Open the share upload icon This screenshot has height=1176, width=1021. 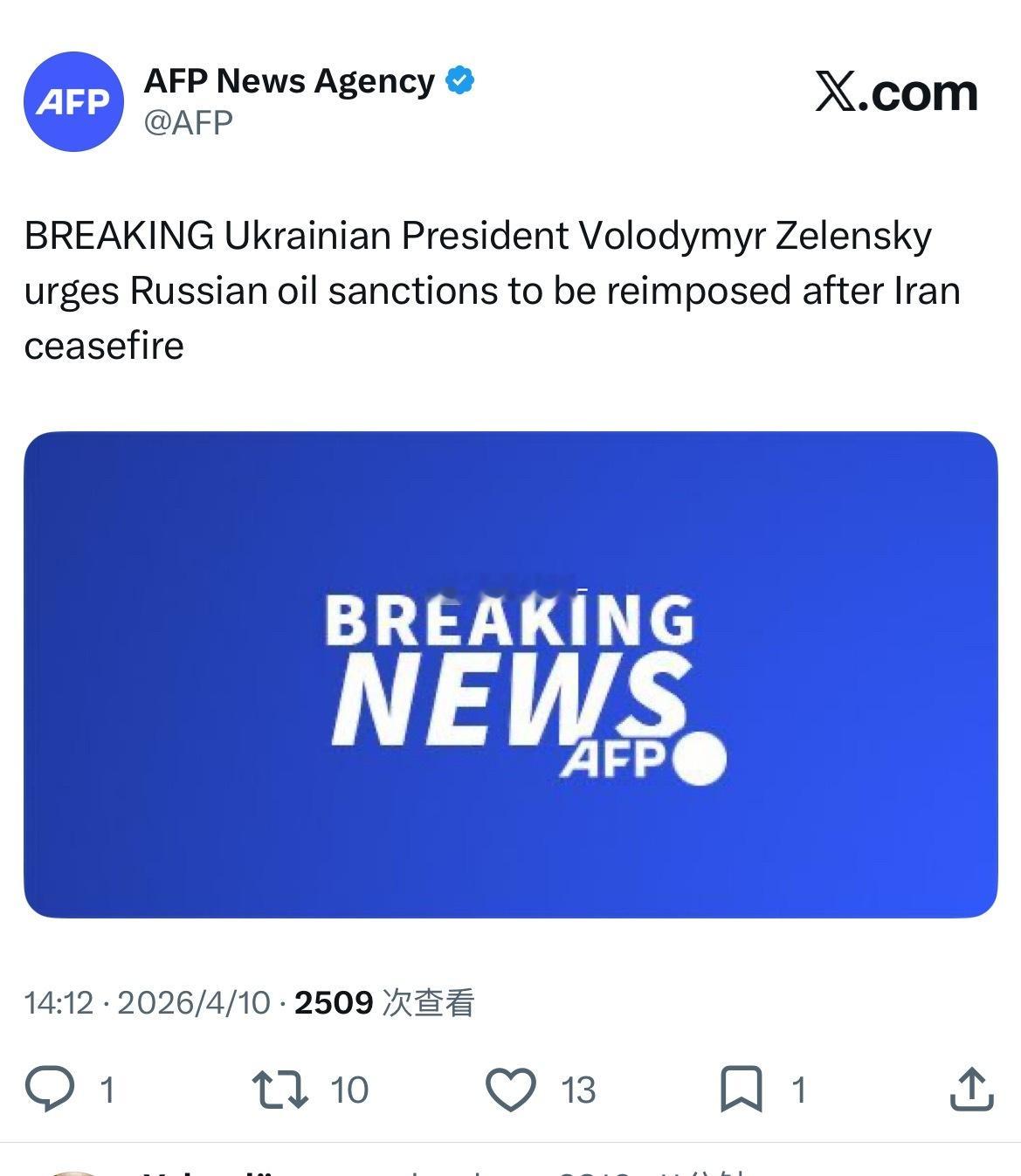pyautogui.click(x=971, y=1089)
